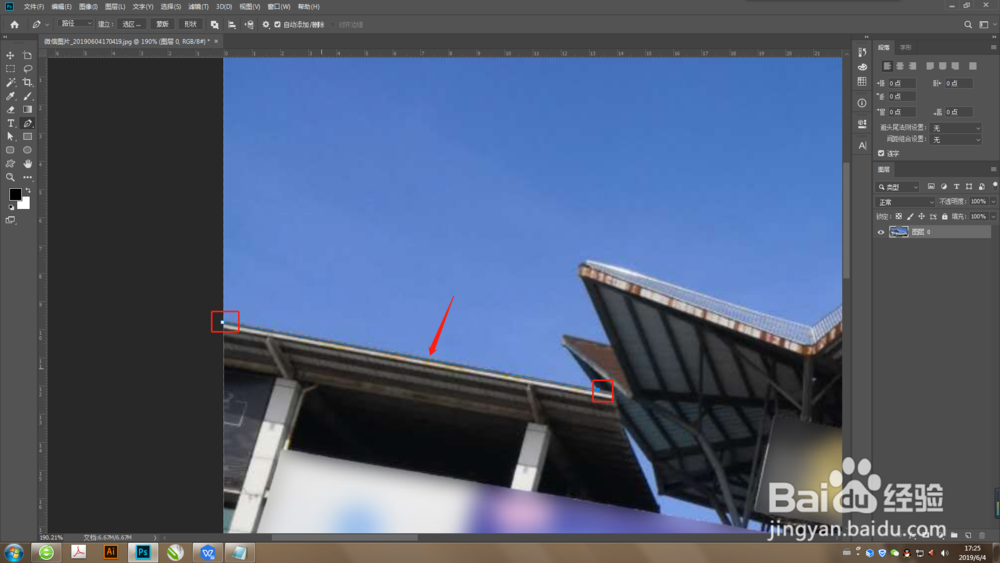The image size is (1000, 563).
Task: Select the Artboard tool
Action: click(27, 55)
